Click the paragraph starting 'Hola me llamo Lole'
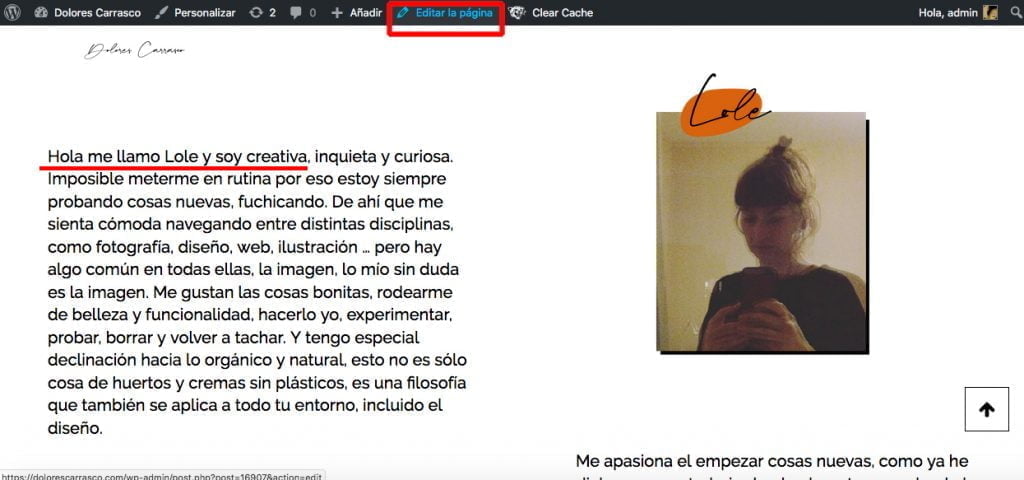Screen dimensions: 1024x480 [x=257, y=293]
